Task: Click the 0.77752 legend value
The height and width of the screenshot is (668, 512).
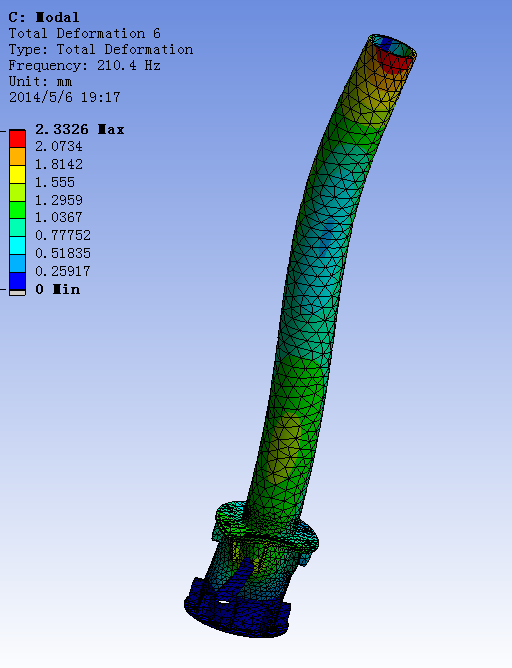Action: (x=63, y=236)
